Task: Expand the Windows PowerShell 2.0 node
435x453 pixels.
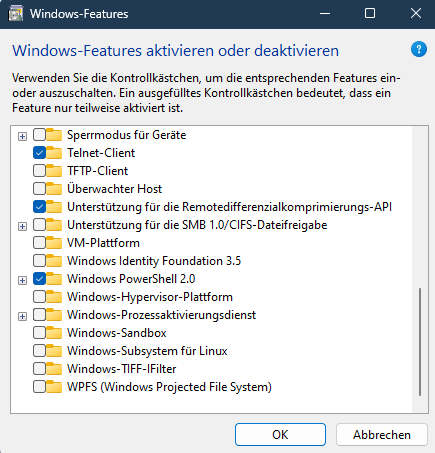Action: point(22,280)
